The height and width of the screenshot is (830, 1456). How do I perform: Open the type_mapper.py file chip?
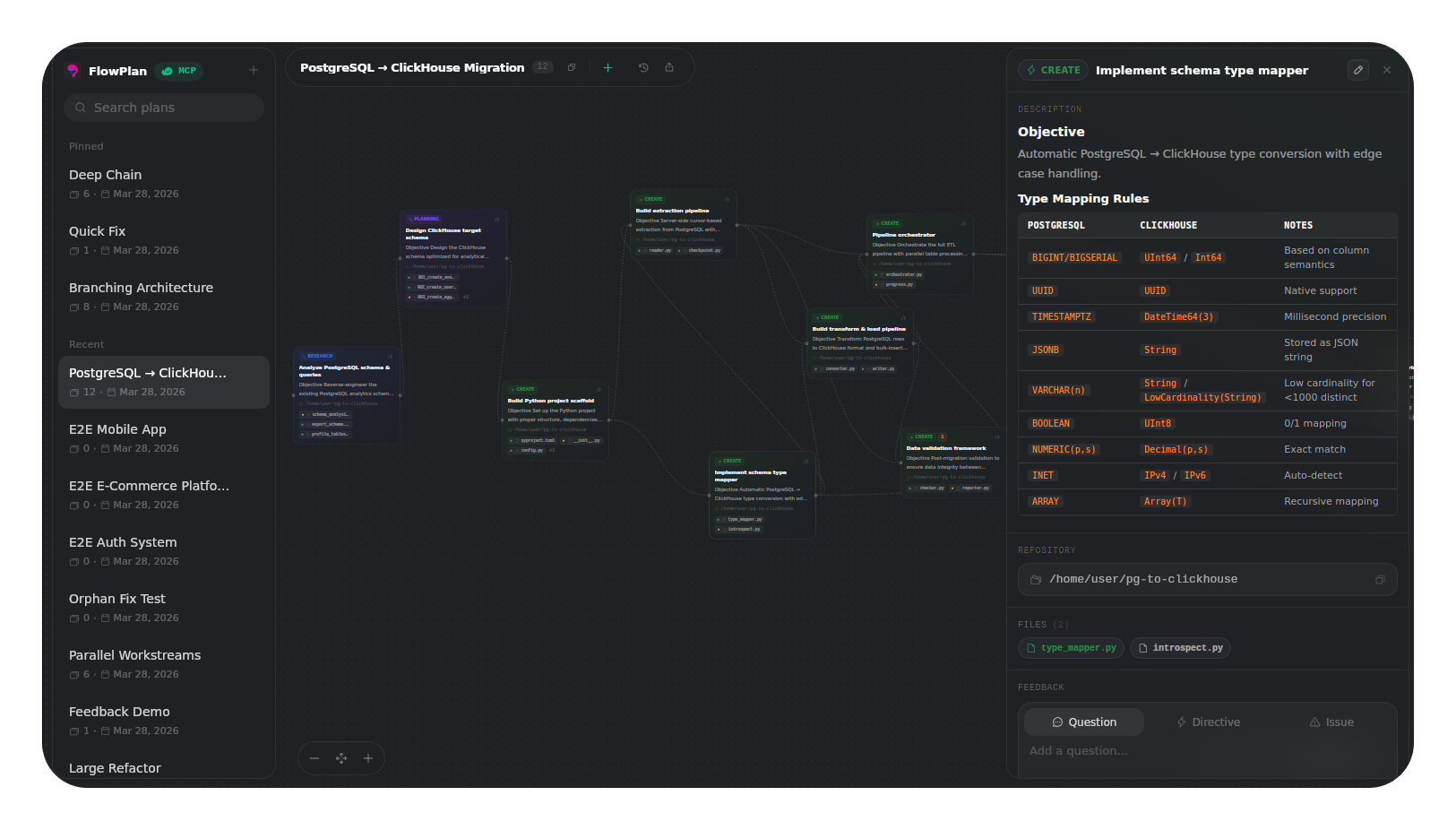(x=1071, y=647)
